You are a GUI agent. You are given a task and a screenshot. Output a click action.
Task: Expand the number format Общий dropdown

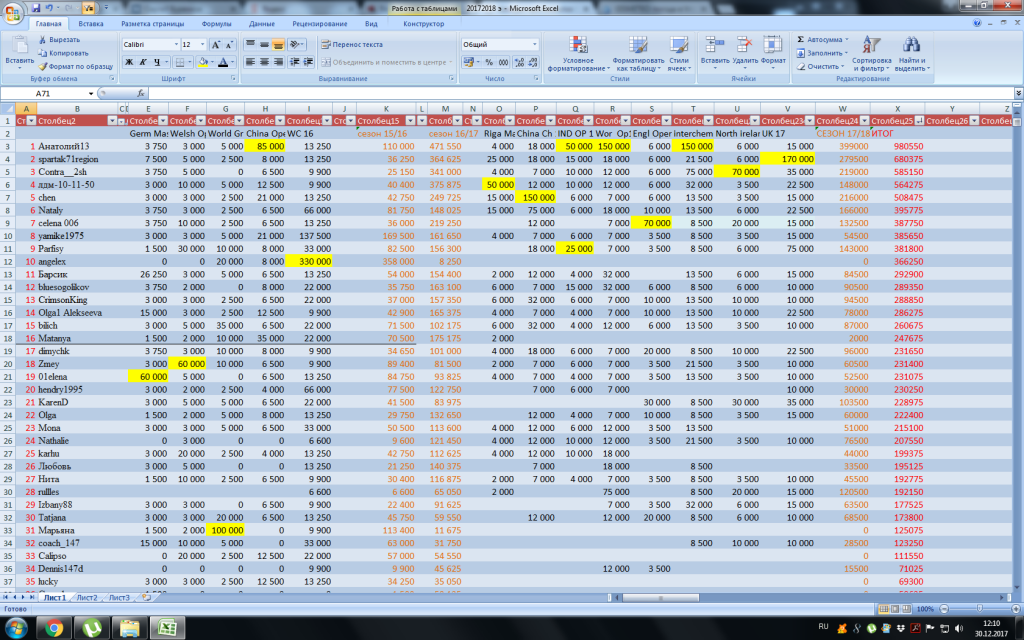[x=534, y=45]
